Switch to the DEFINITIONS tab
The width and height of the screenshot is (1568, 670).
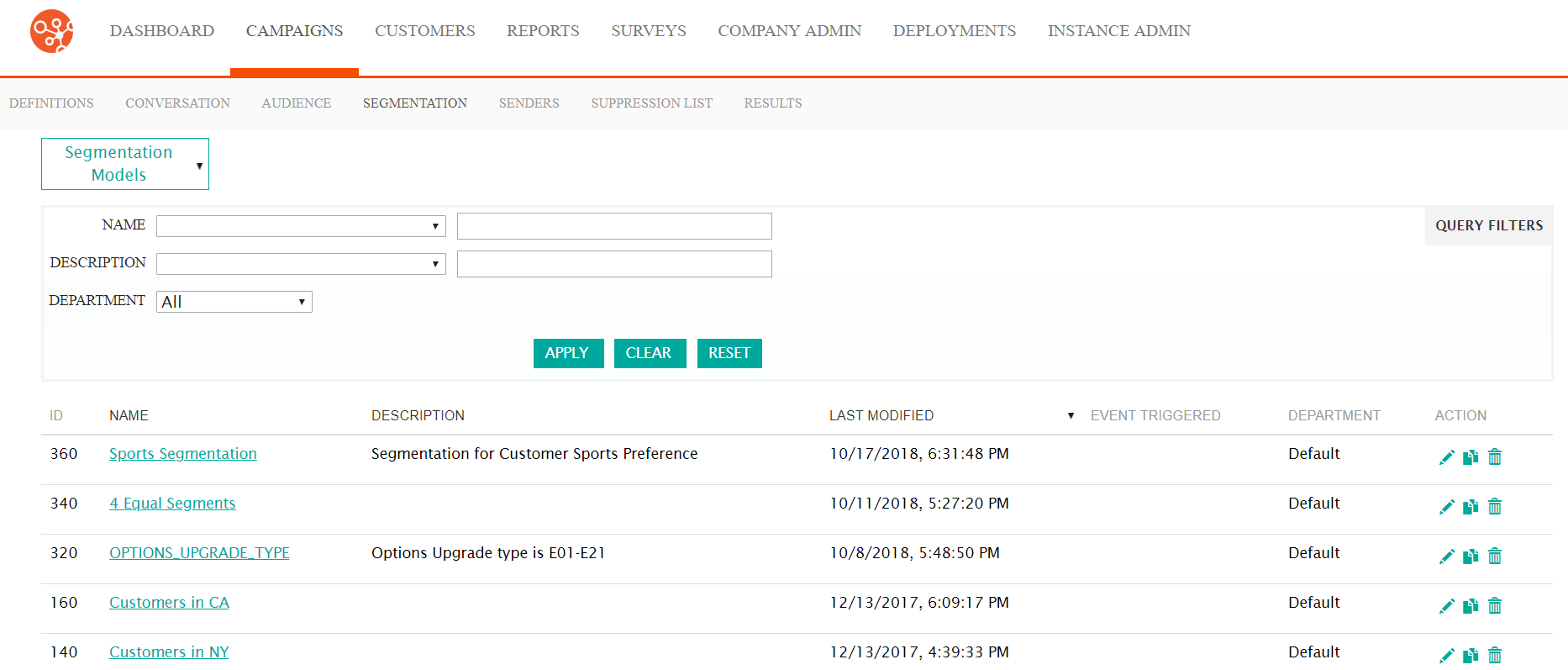pos(51,103)
